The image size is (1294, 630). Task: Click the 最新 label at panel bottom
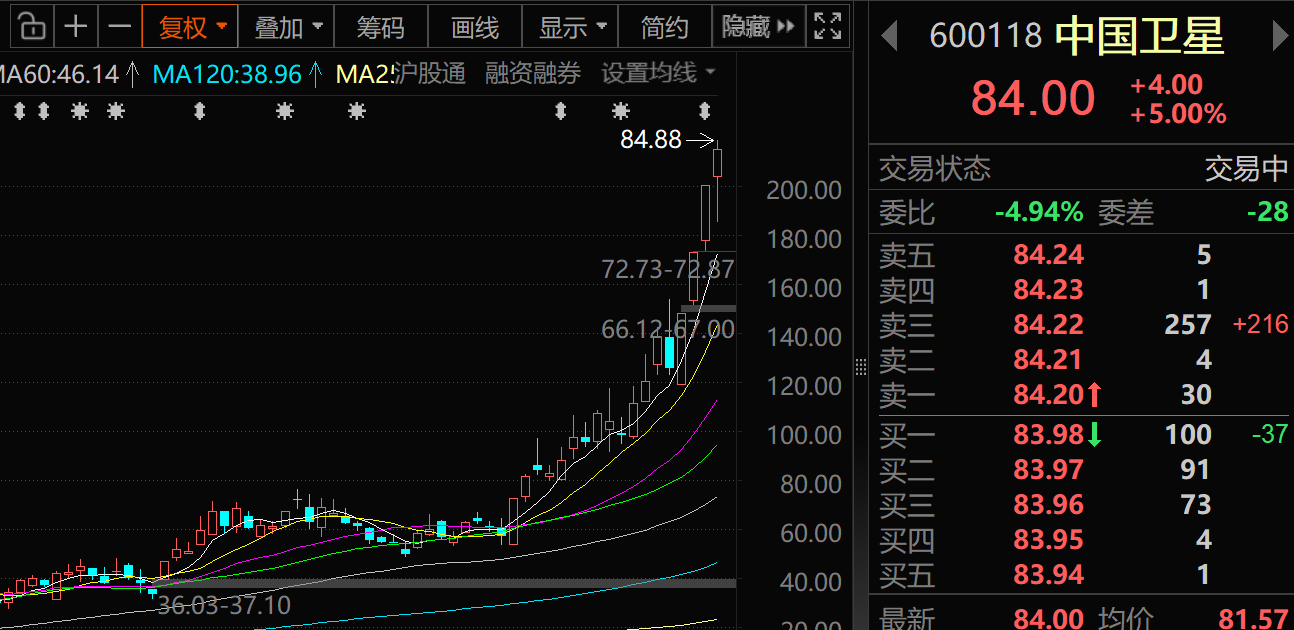point(907,620)
